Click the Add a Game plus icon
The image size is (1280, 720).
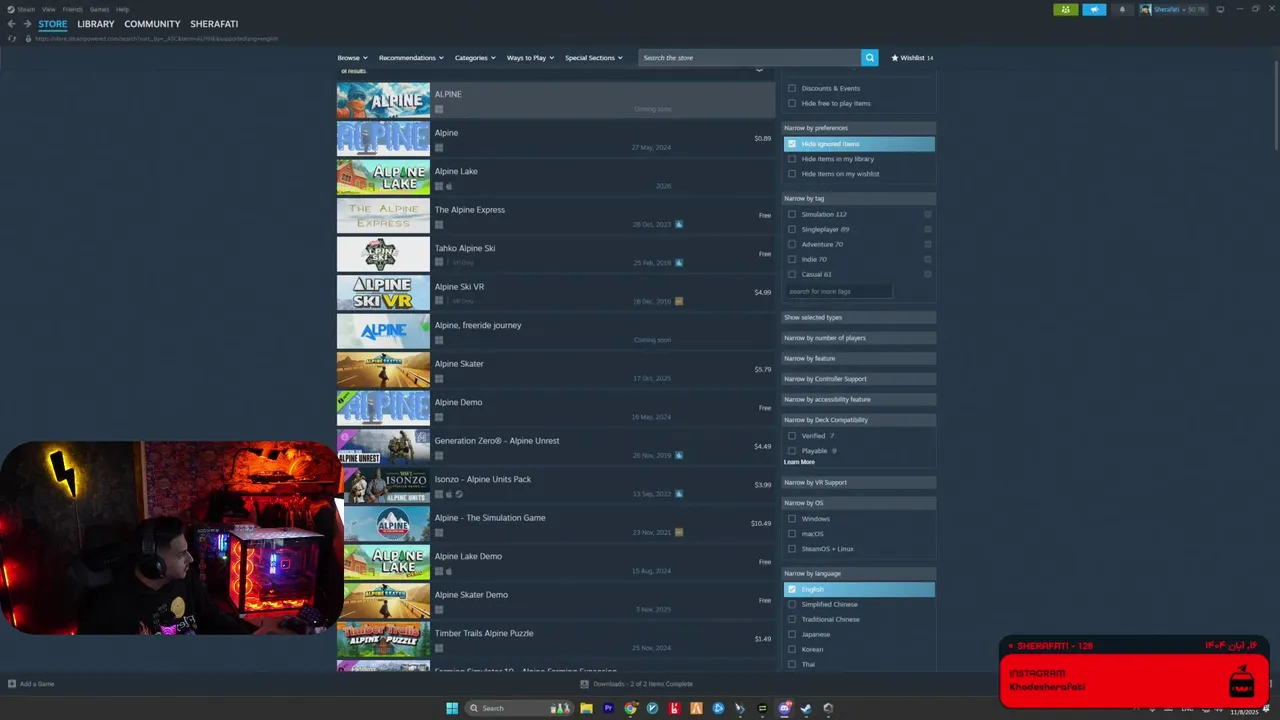point(12,684)
